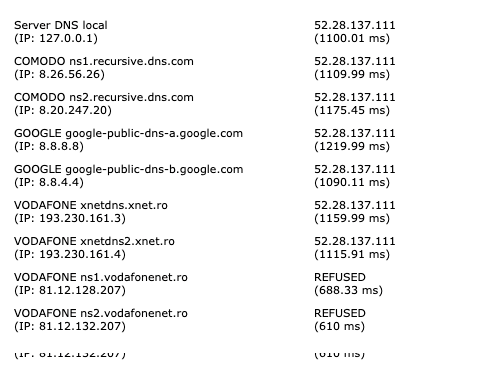Click COMODO ns1.recursive.dns.com server name
Screen dimensions: 477x380
[104, 61]
